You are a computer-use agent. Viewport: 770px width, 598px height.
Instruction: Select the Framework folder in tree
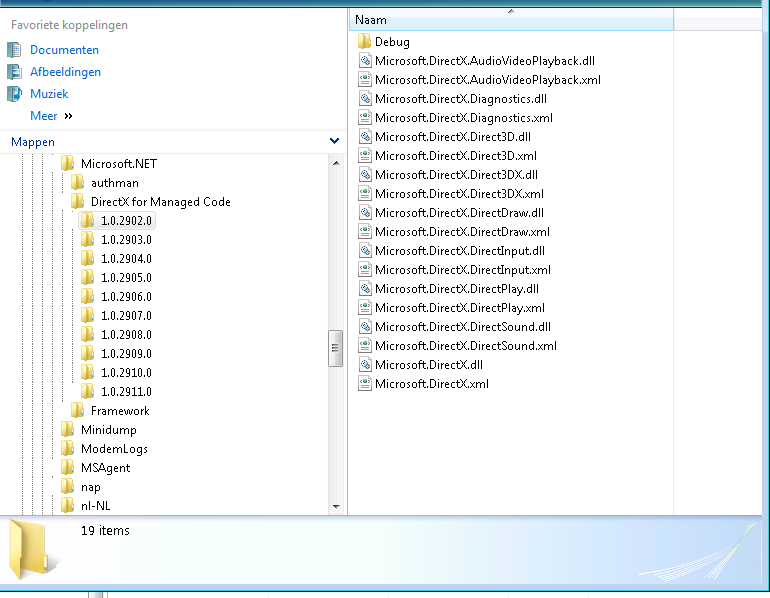tap(110, 411)
